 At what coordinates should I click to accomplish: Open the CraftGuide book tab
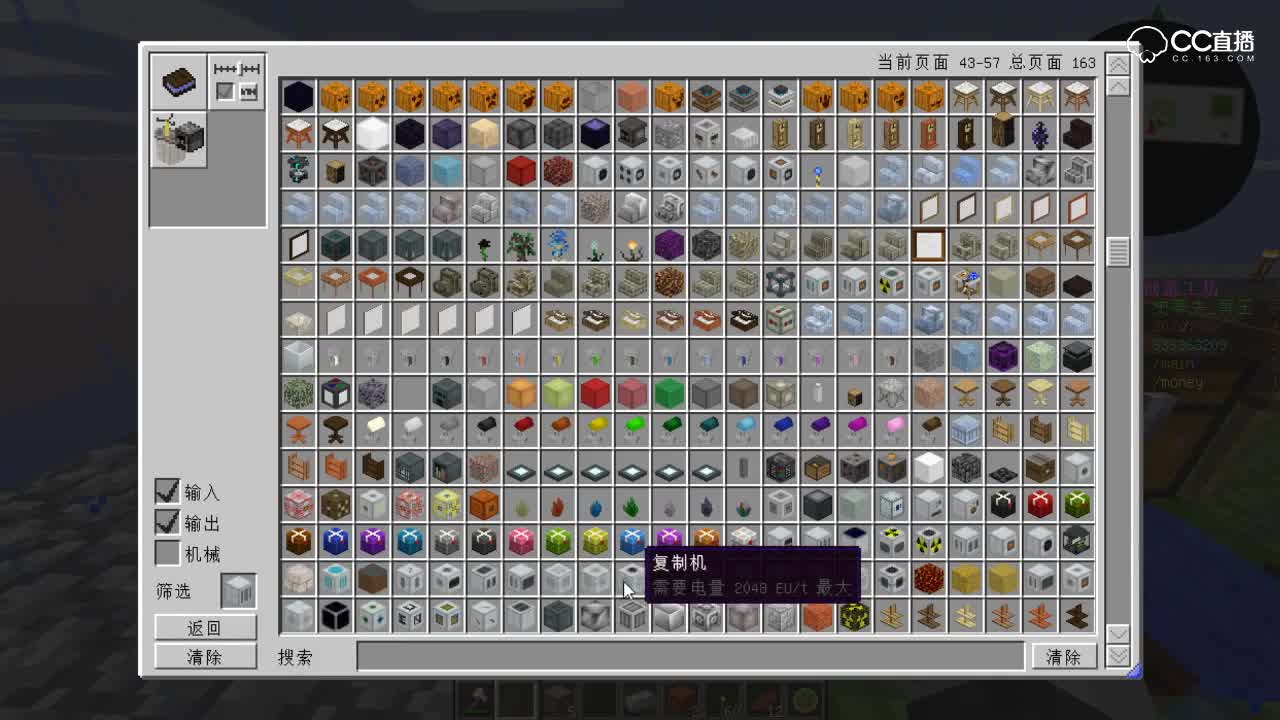[178, 81]
